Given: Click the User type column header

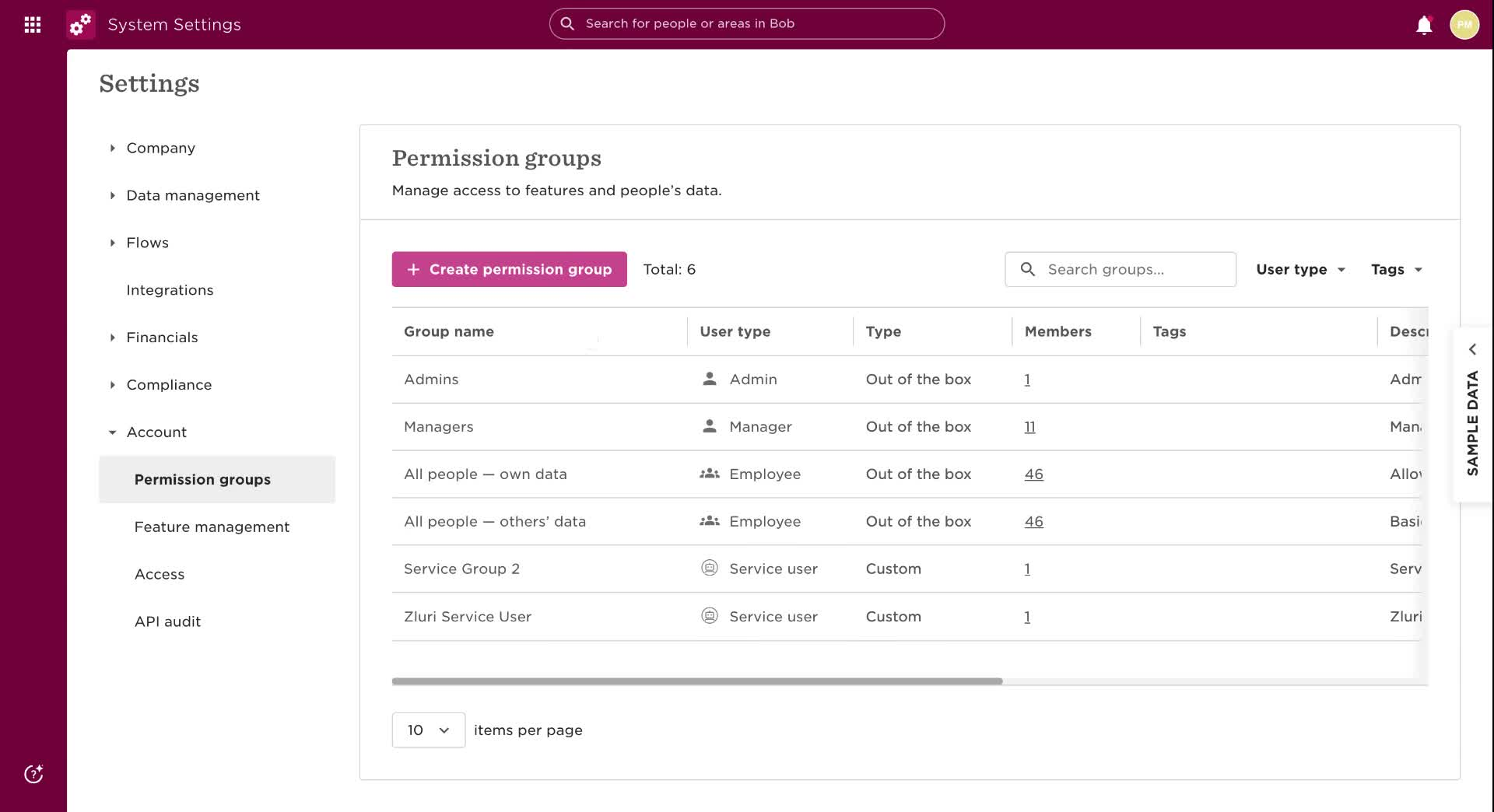Looking at the screenshot, I should click(x=735, y=331).
